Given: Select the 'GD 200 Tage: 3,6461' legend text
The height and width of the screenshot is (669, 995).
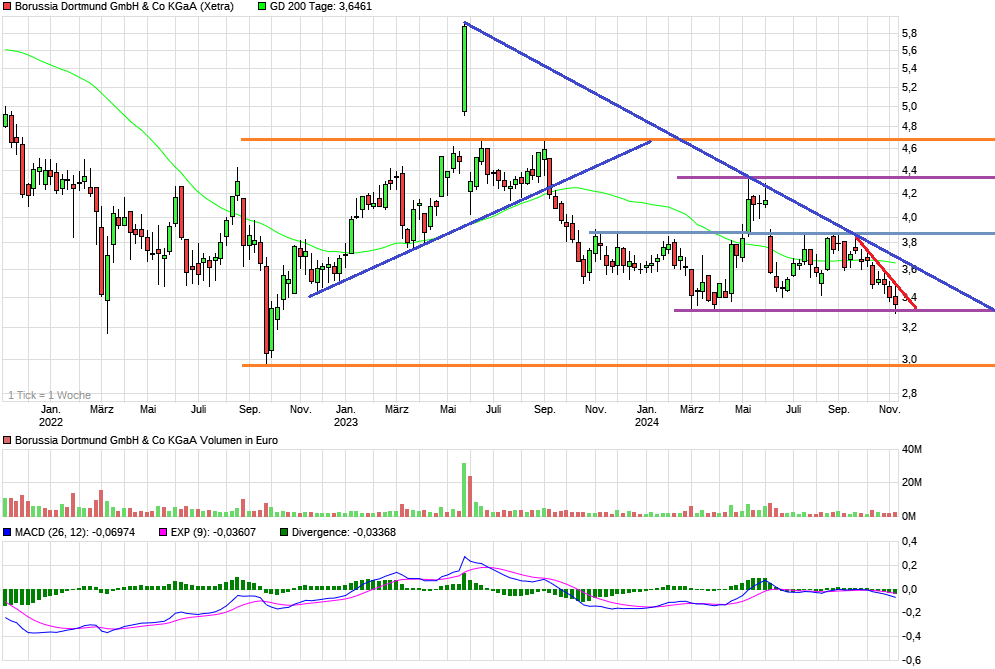Looking at the screenshot, I should point(321,6).
